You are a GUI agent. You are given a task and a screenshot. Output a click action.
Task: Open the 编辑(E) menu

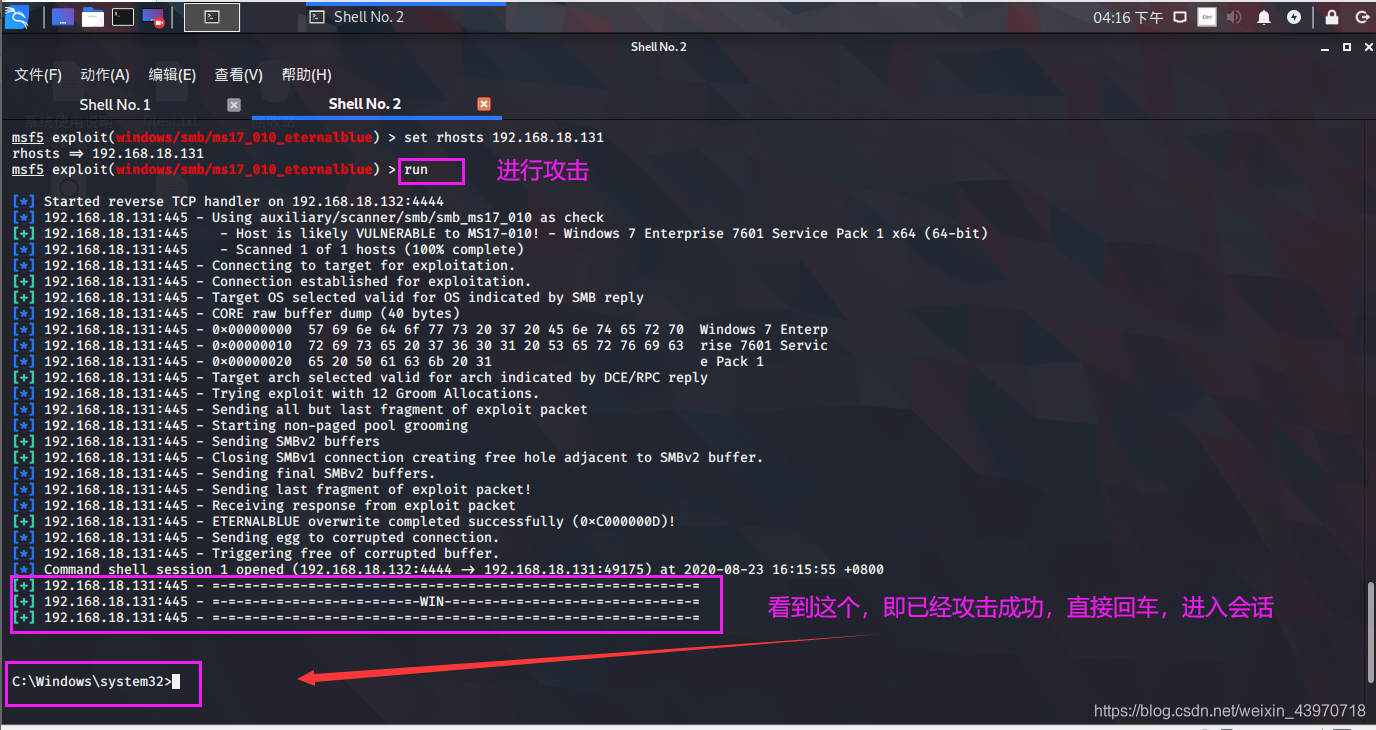tap(172, 75)
